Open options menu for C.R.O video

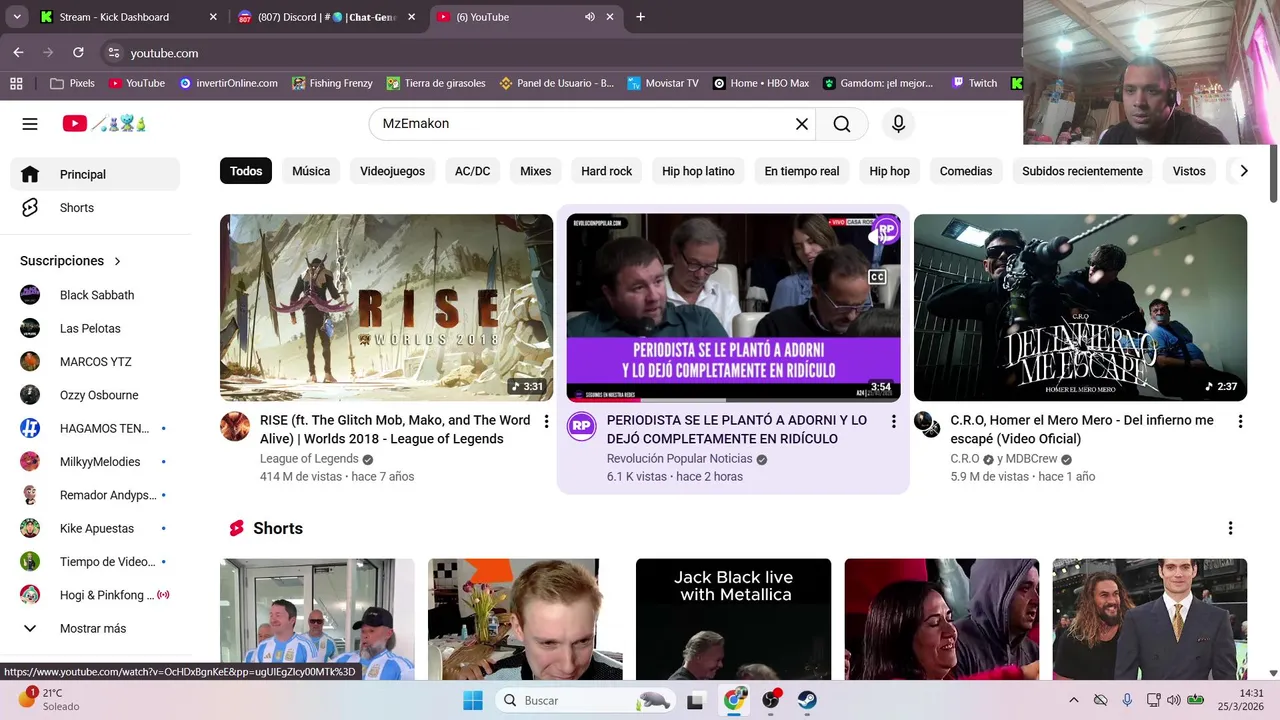(x=1240, y=422)
